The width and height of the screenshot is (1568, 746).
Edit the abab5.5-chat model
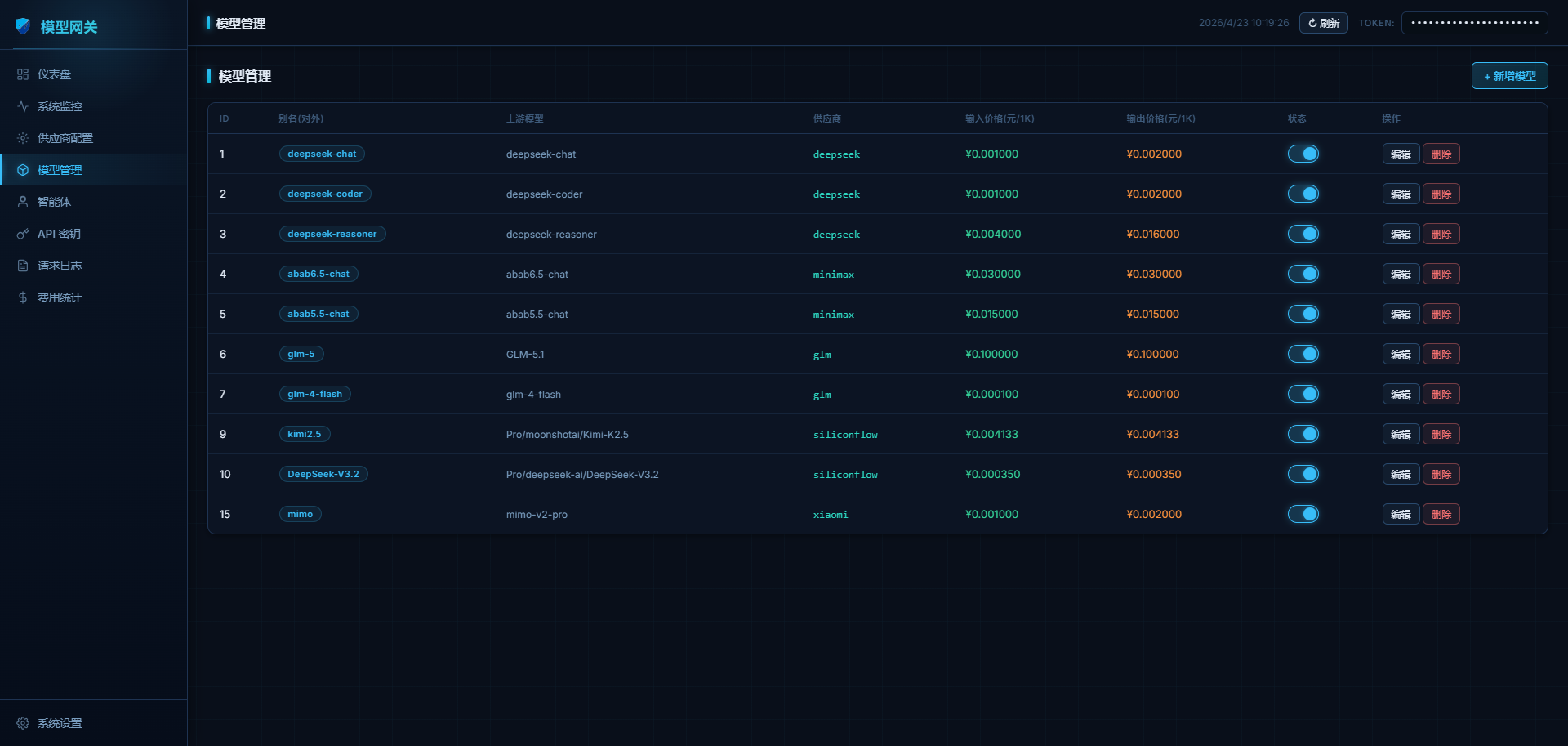1401,314
